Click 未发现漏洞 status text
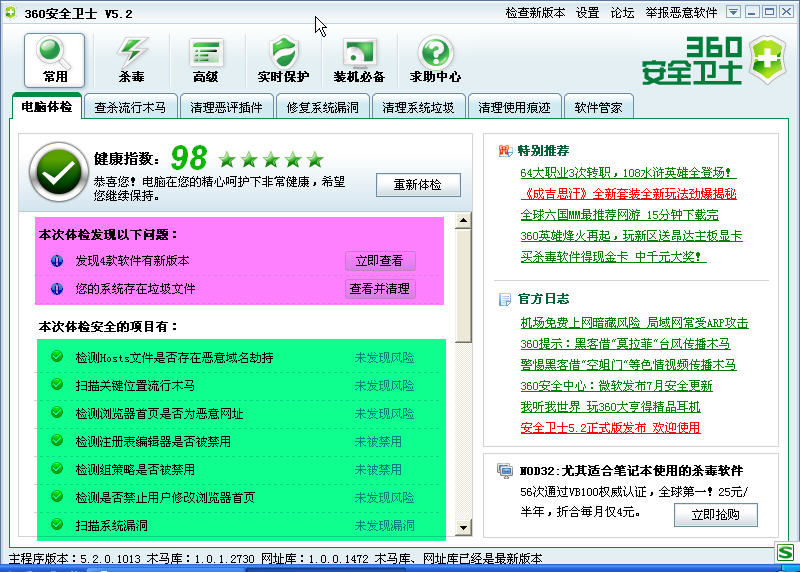Screen dimensions: 800x572 [385, 525]
